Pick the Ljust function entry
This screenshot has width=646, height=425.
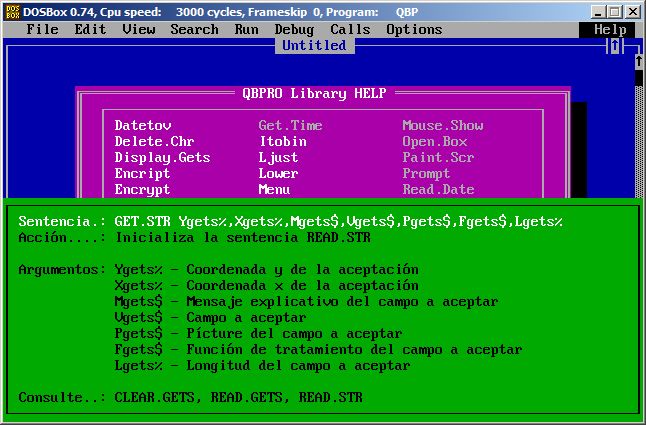click(x=278, y=158)
